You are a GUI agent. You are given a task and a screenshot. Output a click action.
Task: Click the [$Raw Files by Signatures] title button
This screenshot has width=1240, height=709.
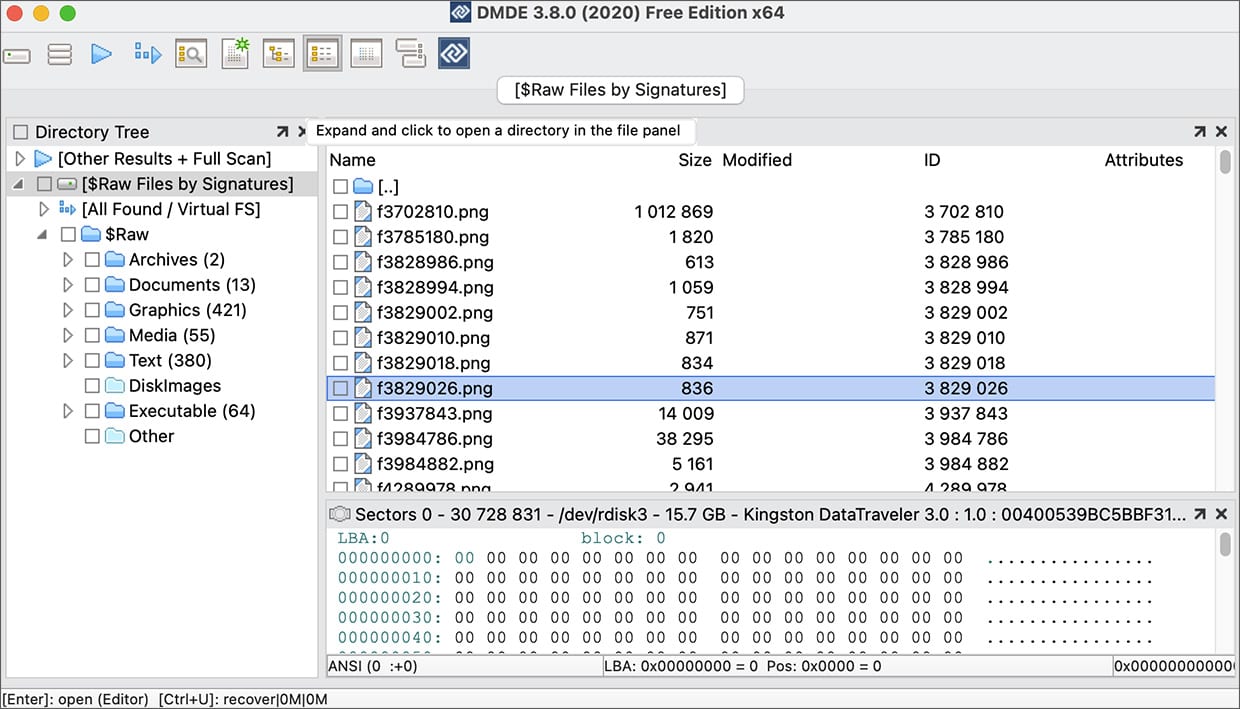620,90
